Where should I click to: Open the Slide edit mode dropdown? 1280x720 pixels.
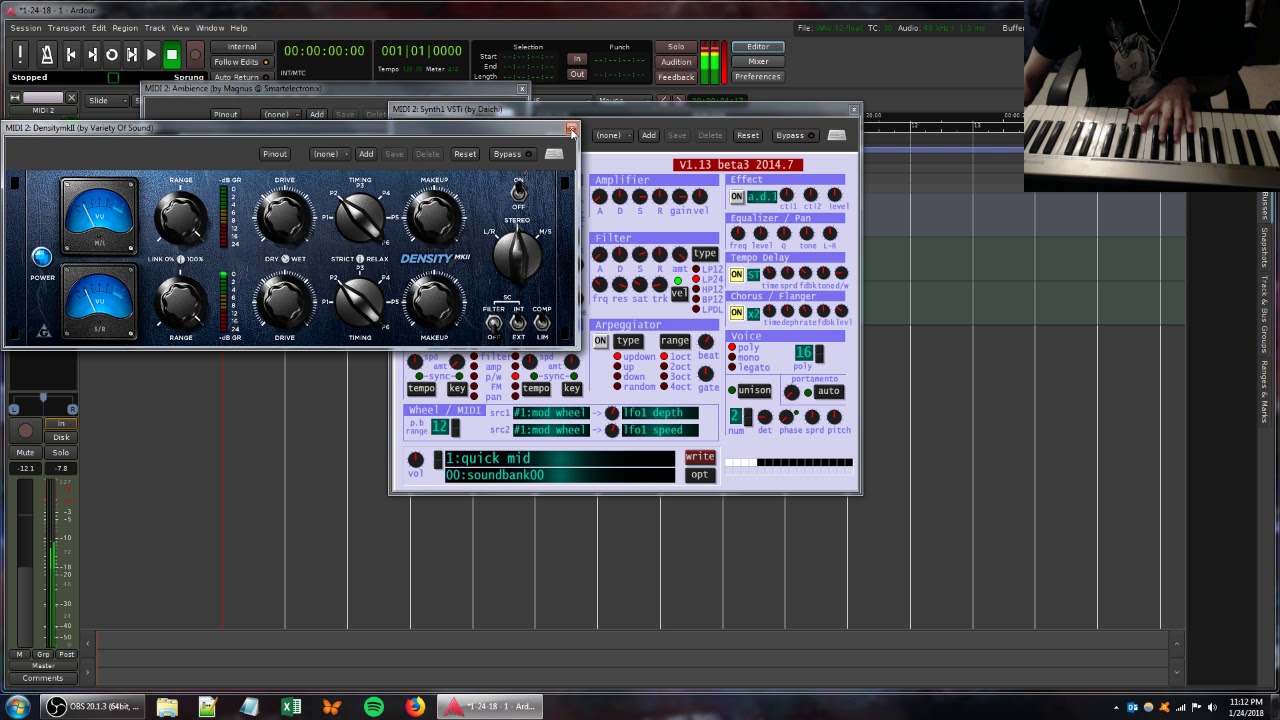tap(107, 100)
